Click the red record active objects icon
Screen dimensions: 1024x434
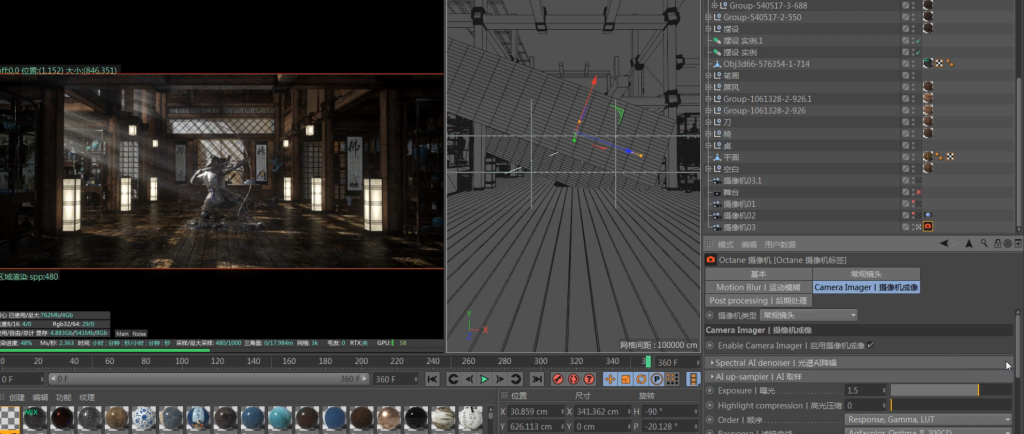pyautogui.click(x=558, y=379)
